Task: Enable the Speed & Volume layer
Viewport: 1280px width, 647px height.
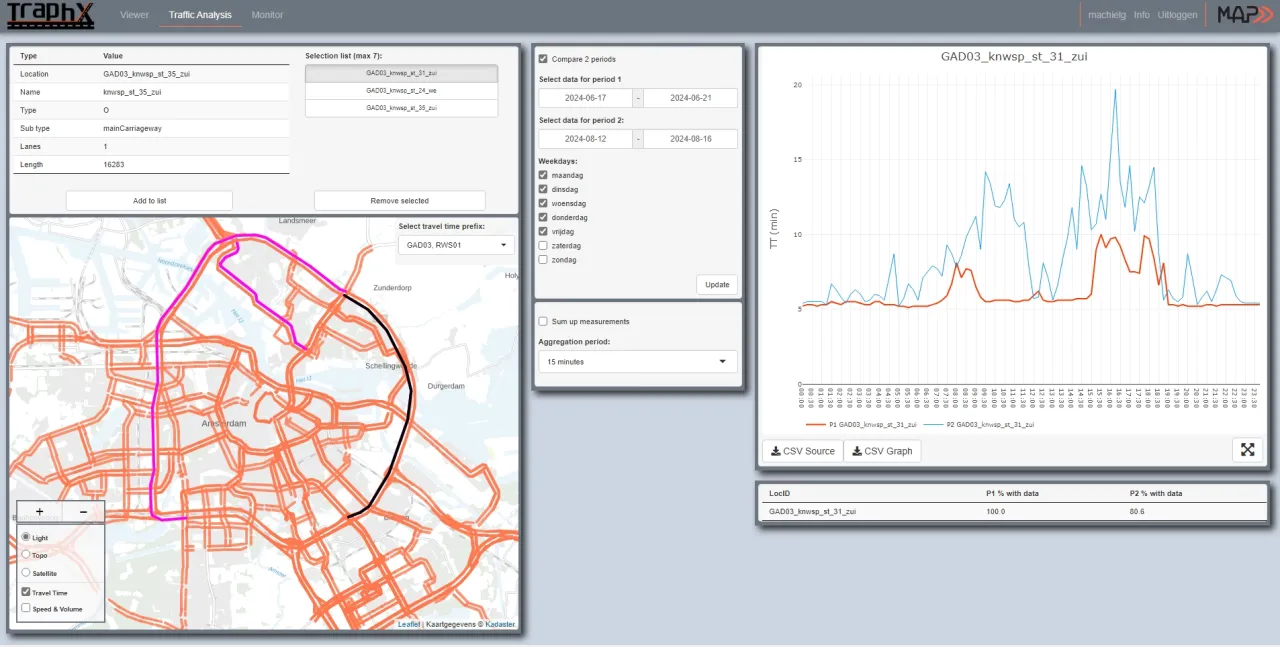Action: pos(26,608)
